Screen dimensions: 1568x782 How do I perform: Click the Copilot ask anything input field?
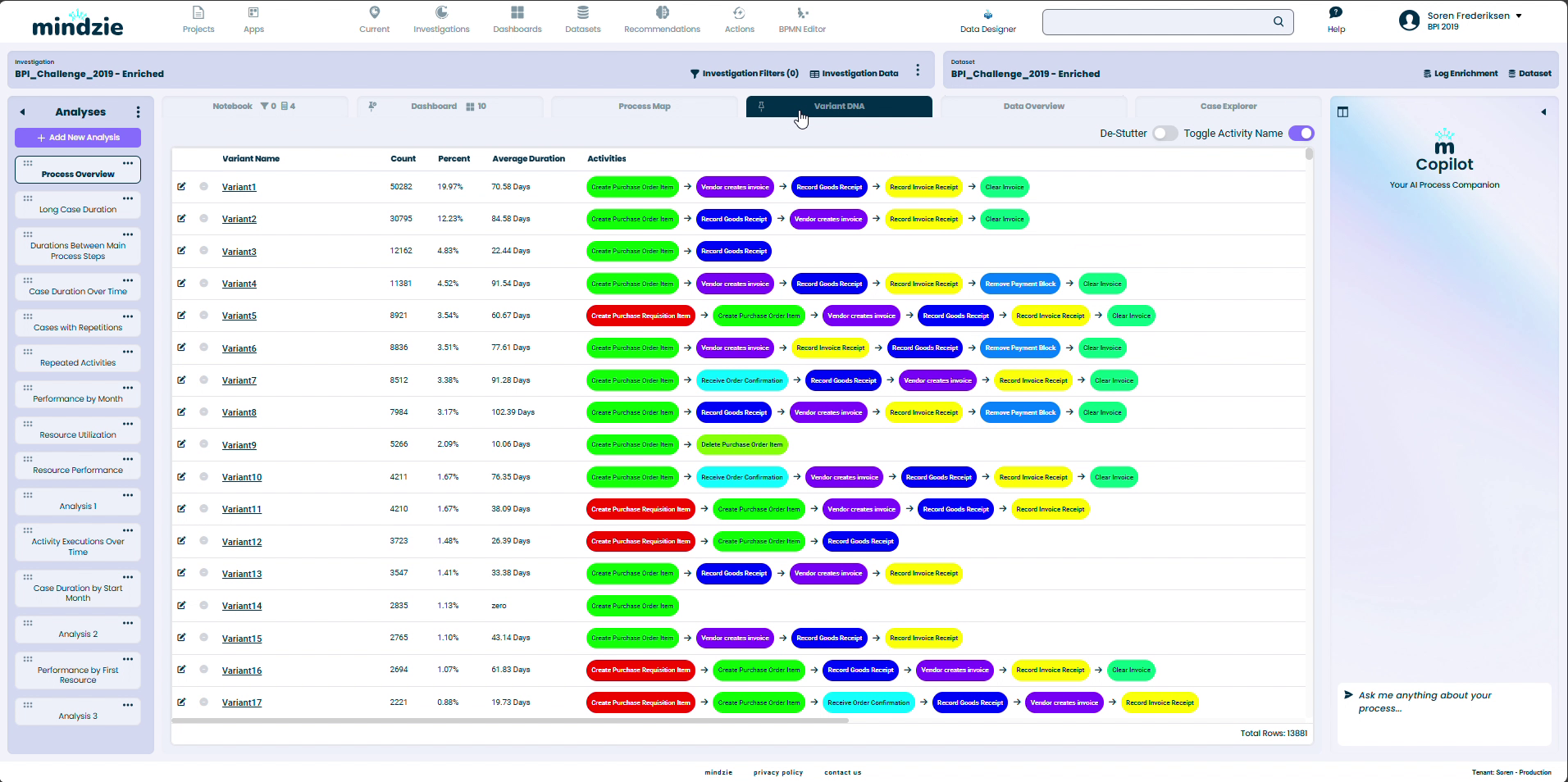pos(1443,702)
